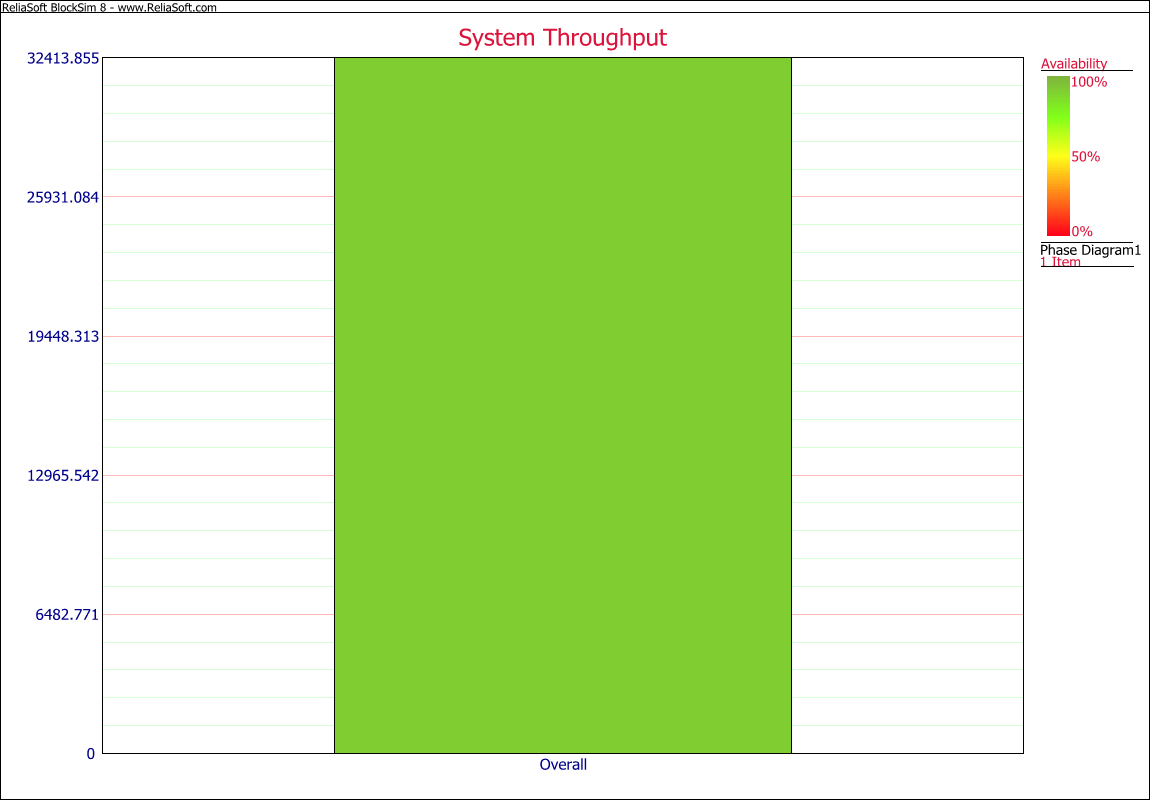Viewport: 1150px width, 800px height.
Task: Select the 25931.084 y-axis value
Action: (63, 197)
